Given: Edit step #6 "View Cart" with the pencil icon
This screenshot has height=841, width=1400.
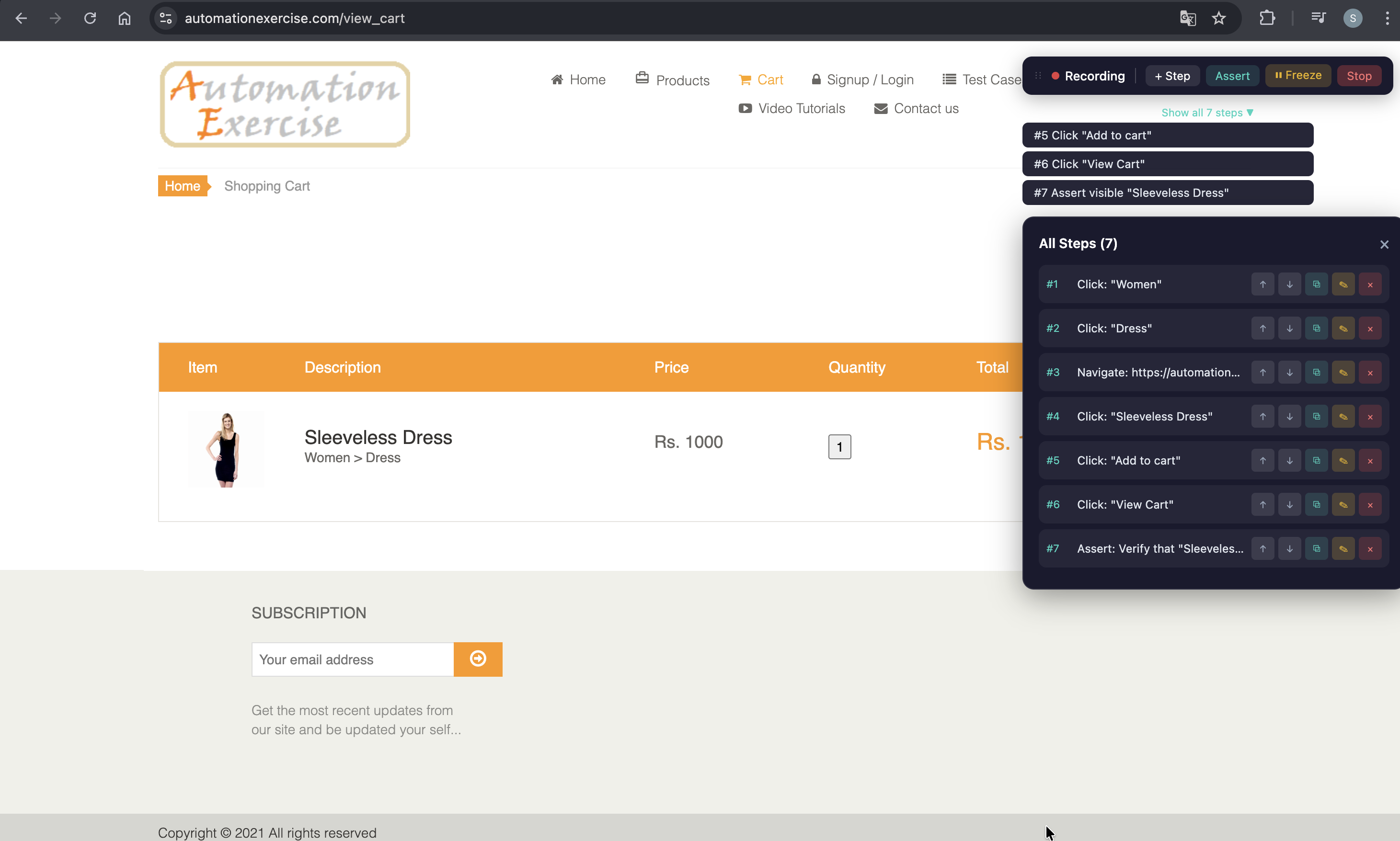Looking at the screenshot, I should [x=1343, y=504].
